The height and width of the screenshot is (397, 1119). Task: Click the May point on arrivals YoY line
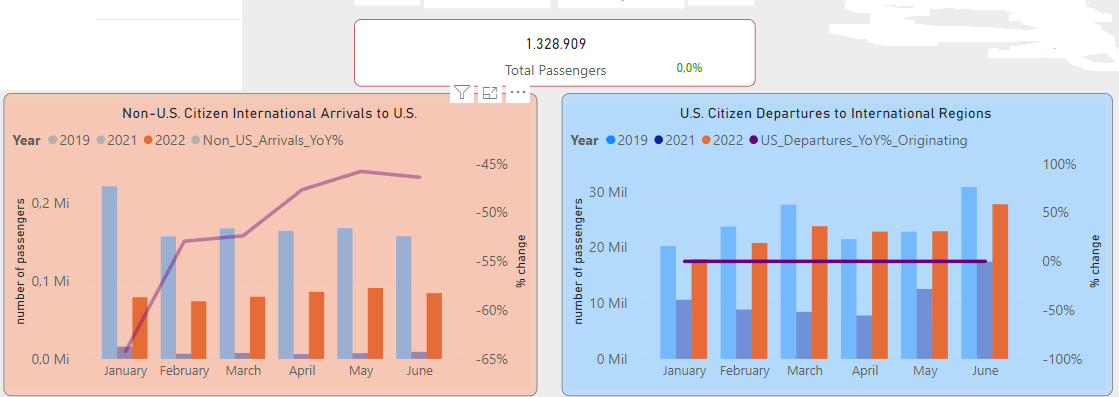[361, 171]
